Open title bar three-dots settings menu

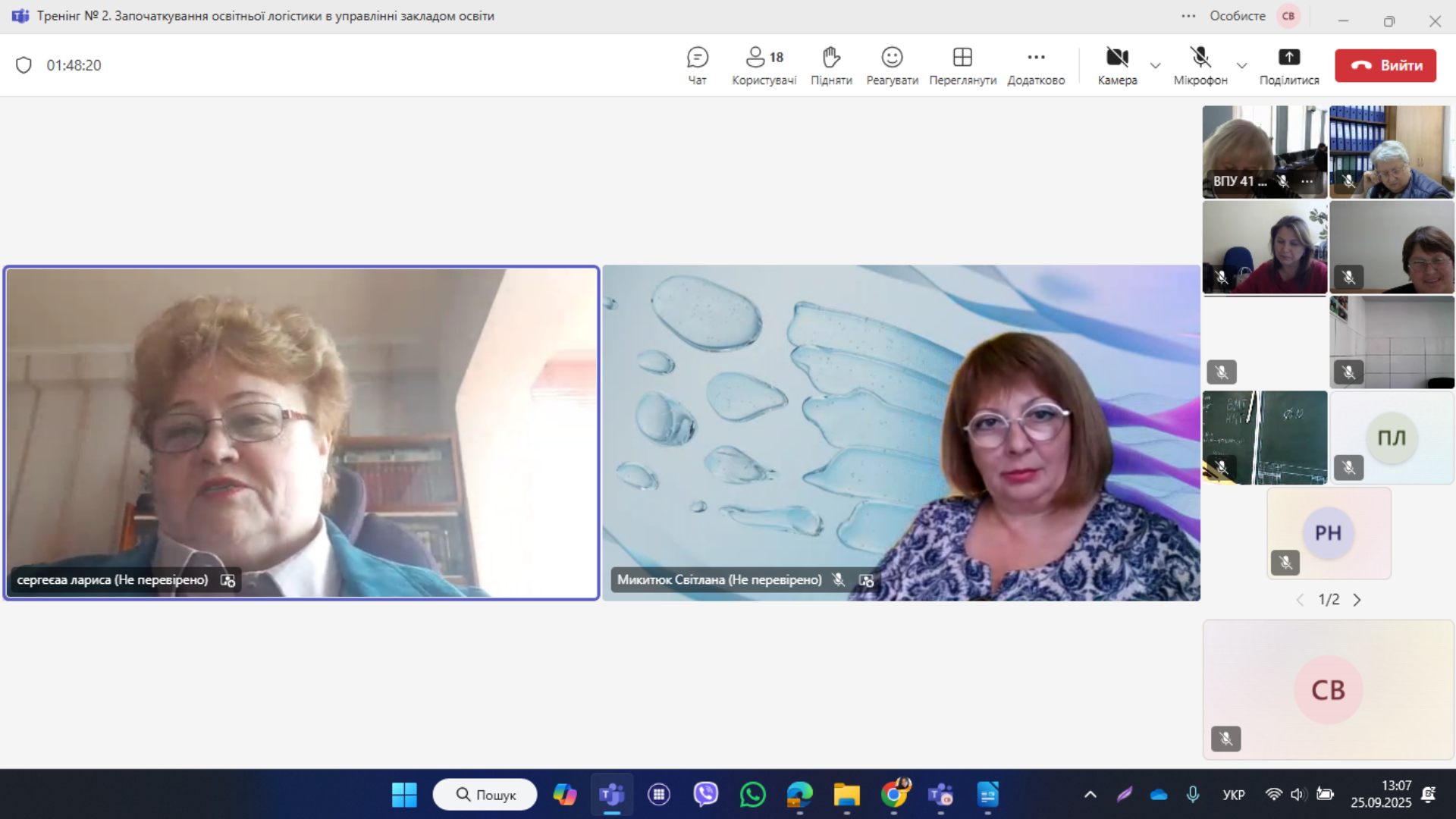coord(1188,16)
